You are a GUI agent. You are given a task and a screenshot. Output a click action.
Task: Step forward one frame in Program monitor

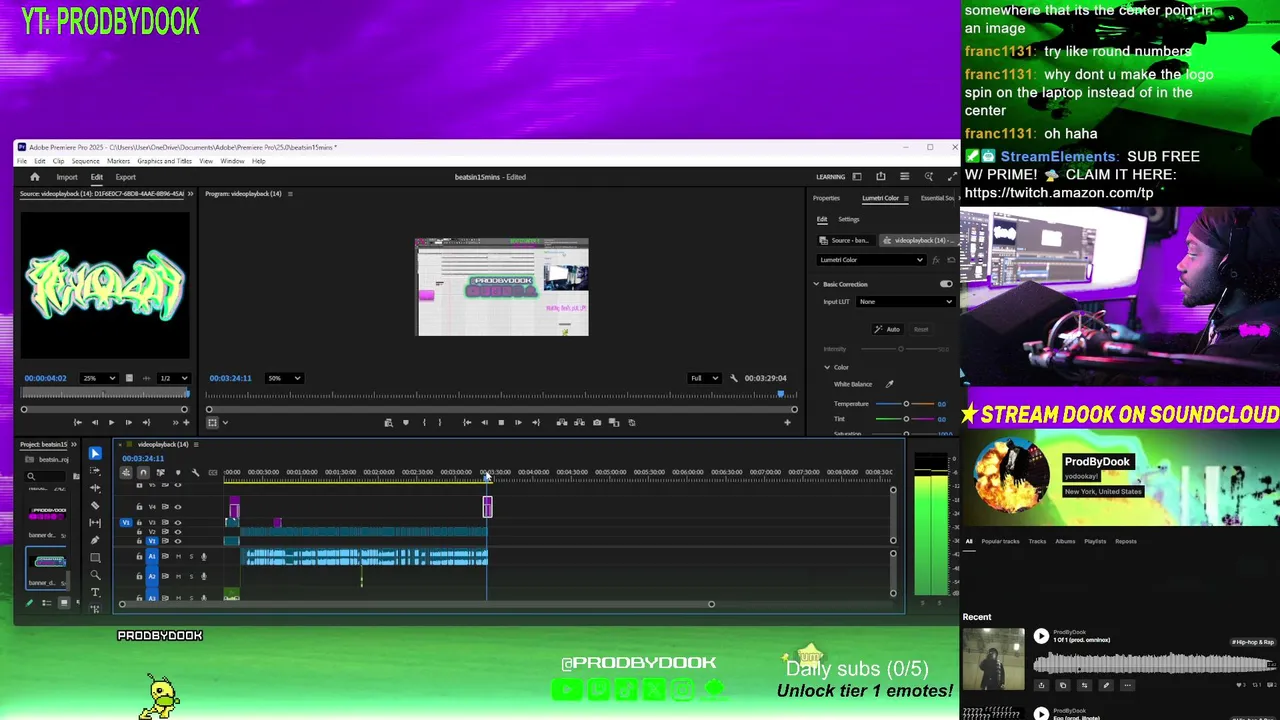pyautogui.click(x=518, y=422)
